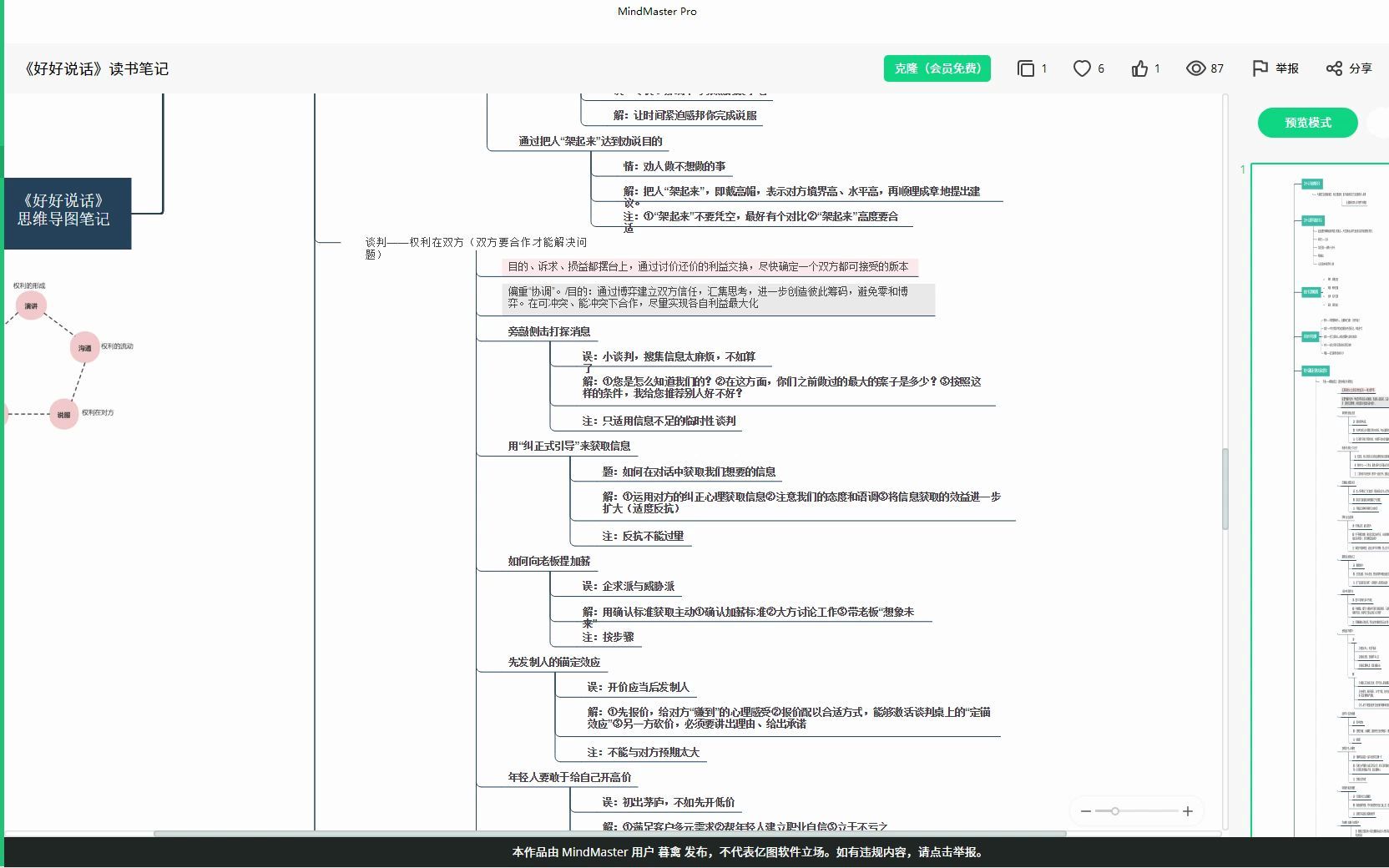Click the share icon

point(1334,68)
